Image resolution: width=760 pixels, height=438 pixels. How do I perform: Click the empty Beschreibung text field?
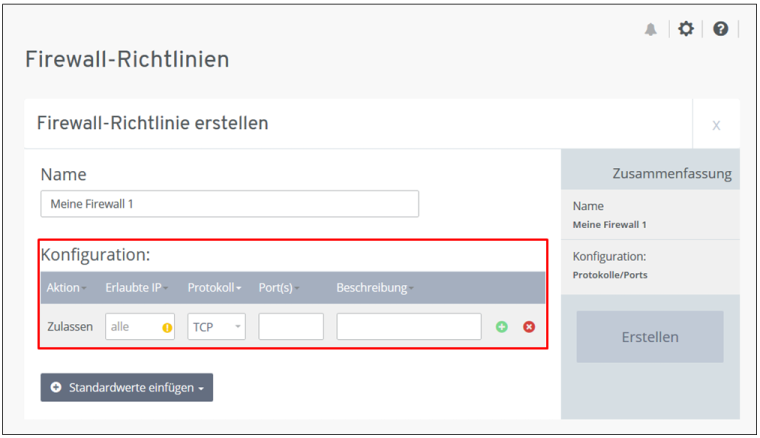[x=408, y=327]
